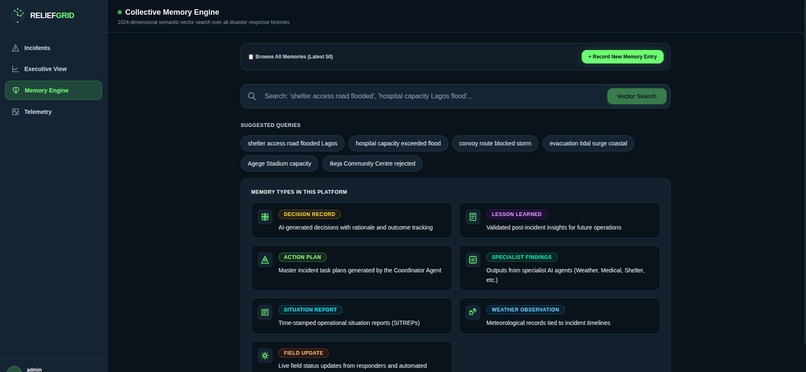The height and width of the screenshot is (372, 806).
Task: Click the Record New Memory Entry button
Action: click(622, 57)
